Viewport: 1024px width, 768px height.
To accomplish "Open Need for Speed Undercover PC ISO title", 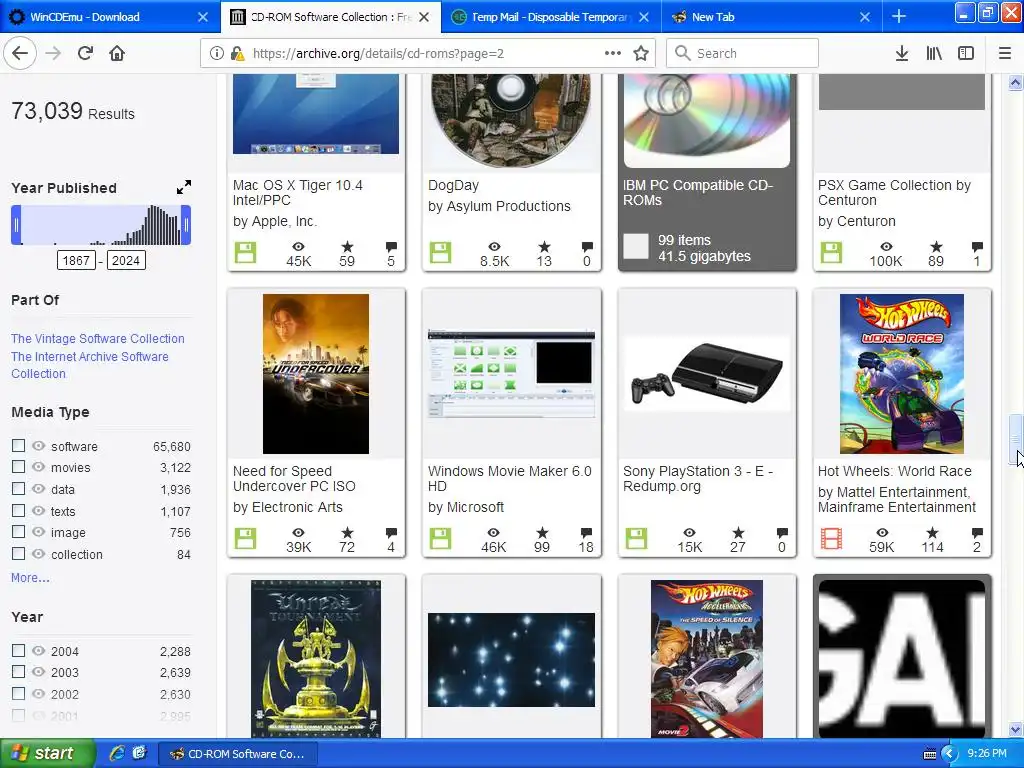I will point(295,478).
